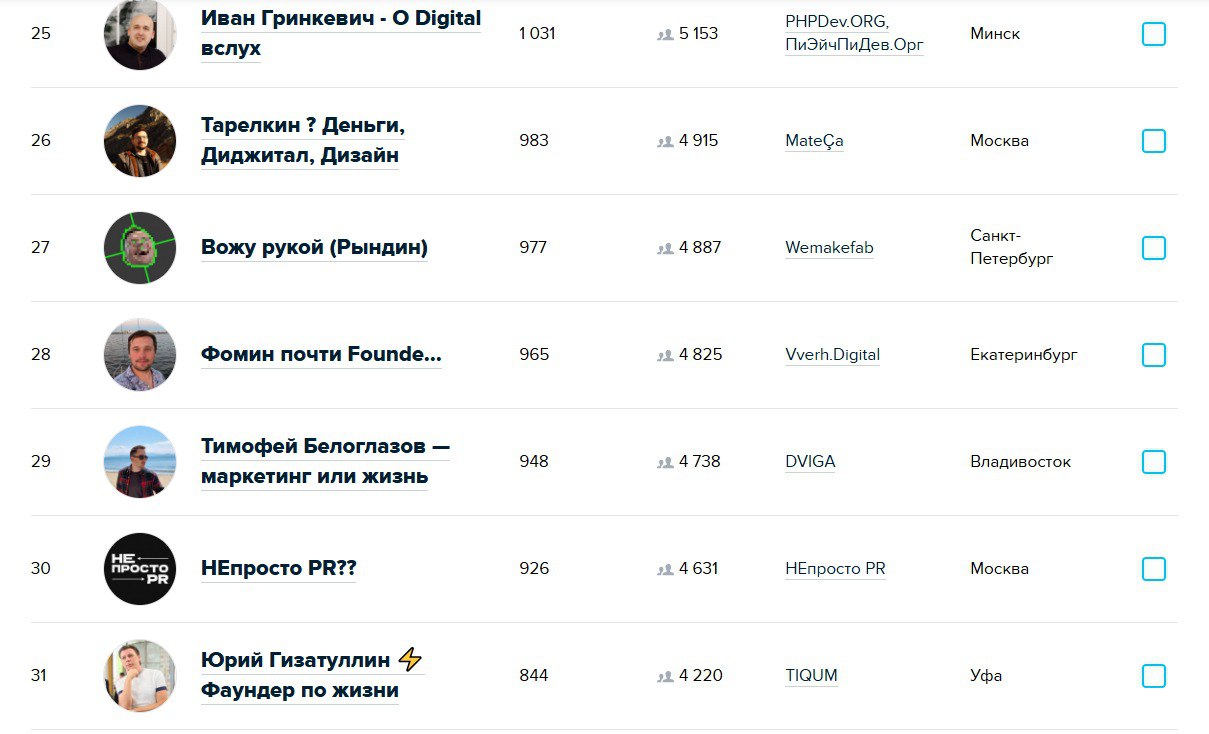
Task: Tick the checkbox for Иван Гринкевич row
Action: click(1154, 34)
